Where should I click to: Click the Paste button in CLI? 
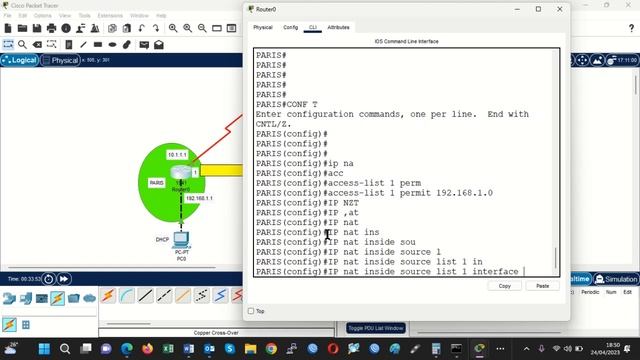pyautogui.click(x=542, y=286)
